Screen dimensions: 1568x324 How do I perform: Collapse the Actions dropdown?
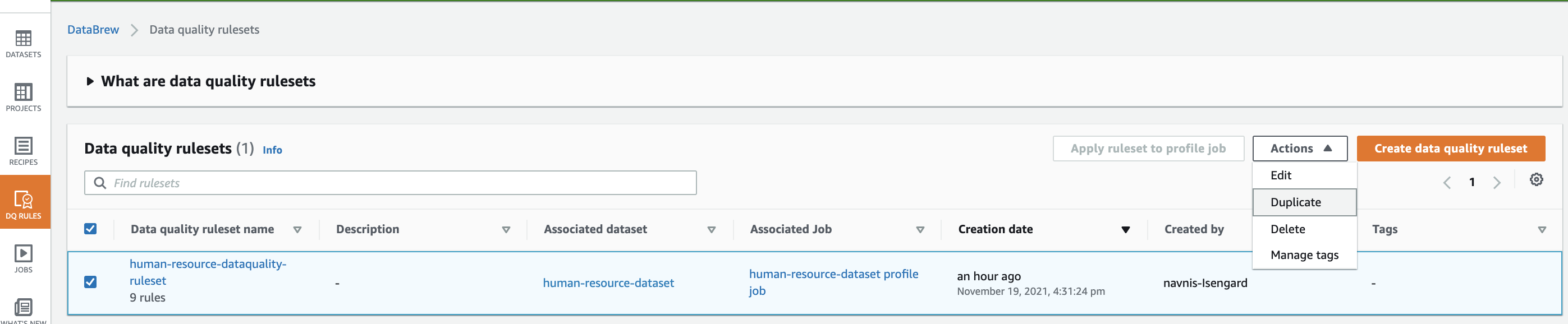coord(1300,149)
